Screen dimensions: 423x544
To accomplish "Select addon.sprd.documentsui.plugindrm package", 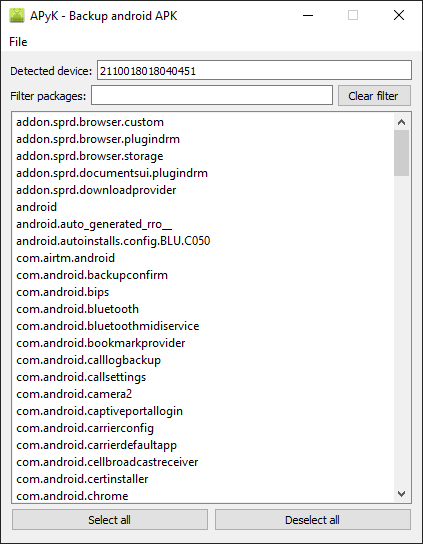I will click(203, 173).
